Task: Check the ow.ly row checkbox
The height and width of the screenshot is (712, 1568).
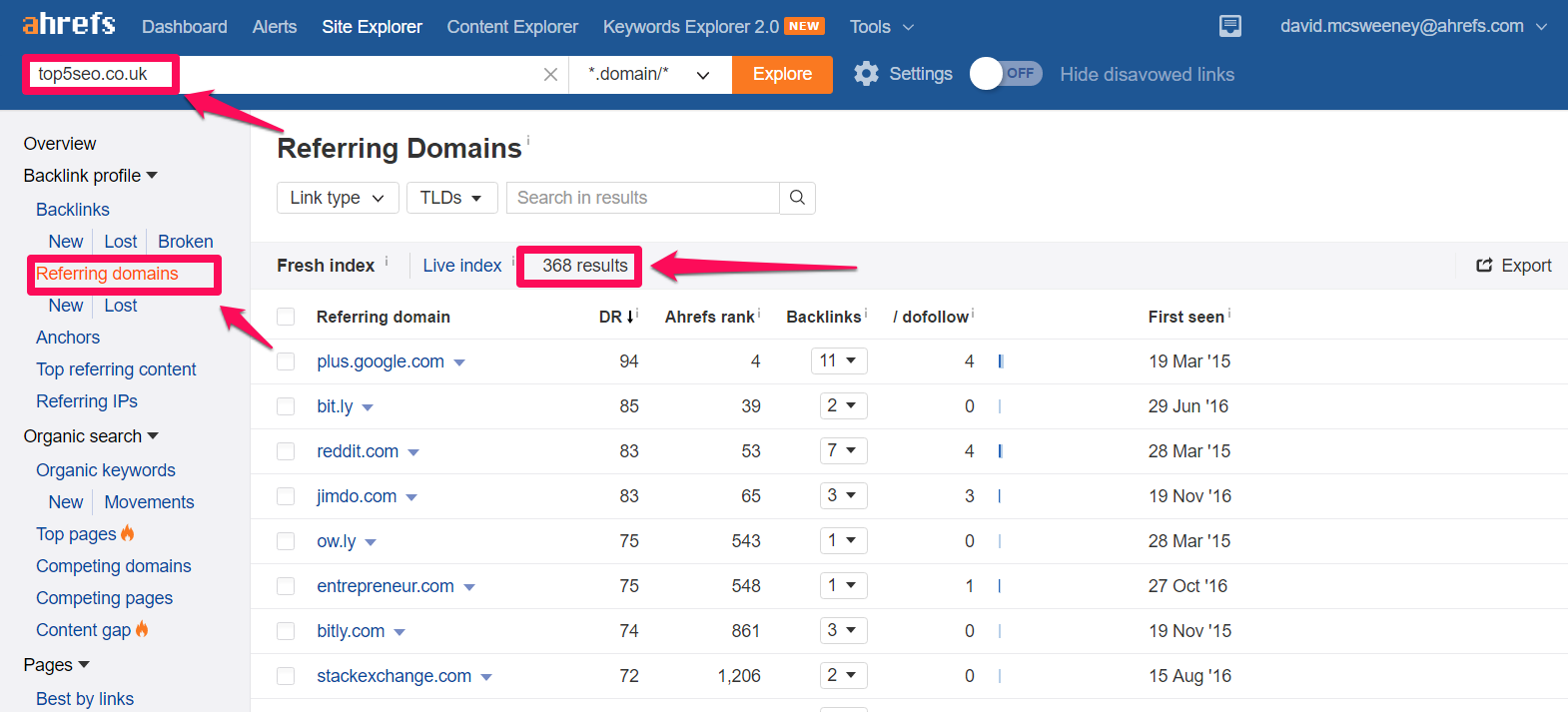Action: point(286,541)
